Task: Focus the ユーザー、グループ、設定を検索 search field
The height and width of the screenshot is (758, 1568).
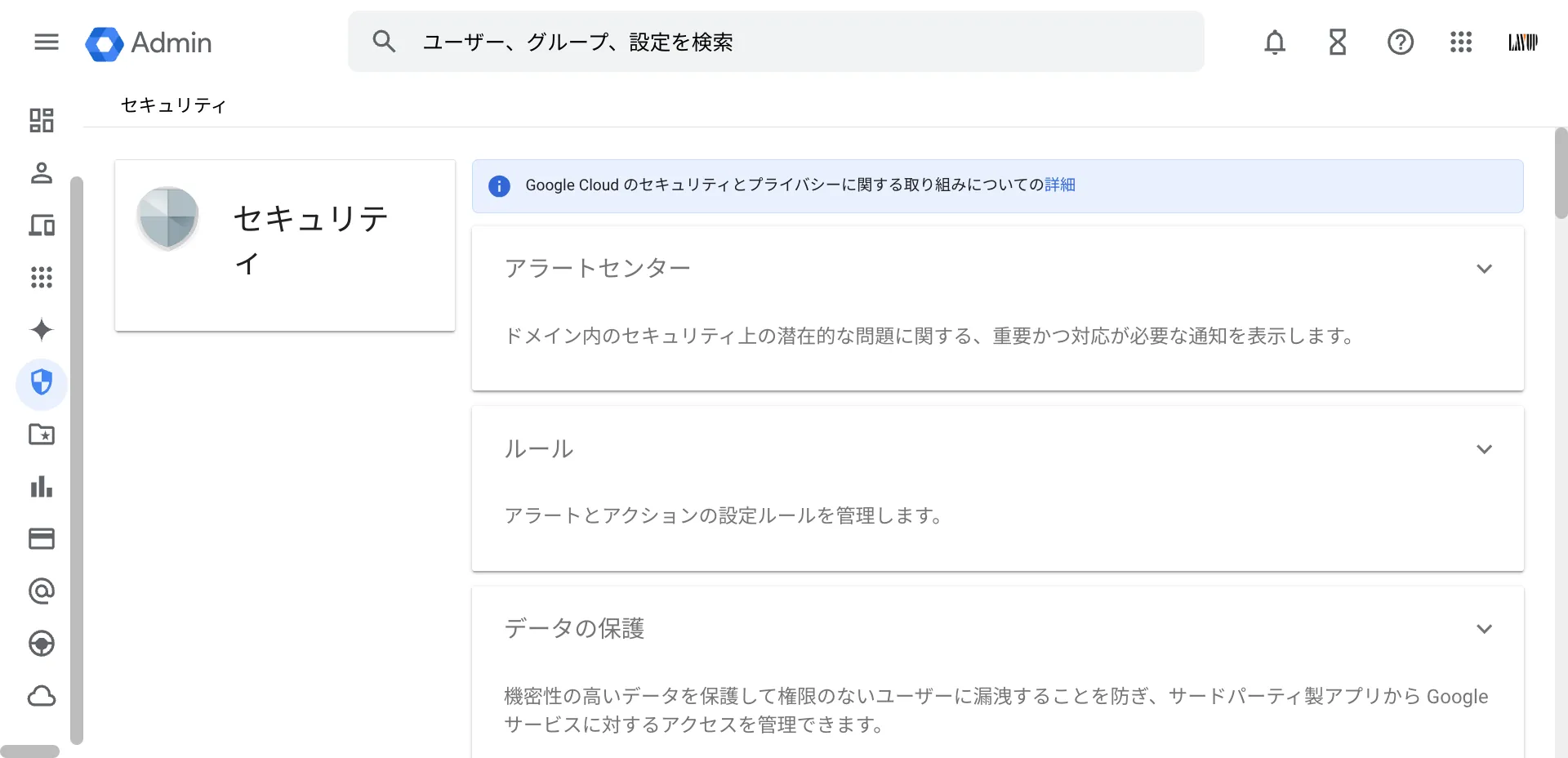Action: (x=776, y=42)
